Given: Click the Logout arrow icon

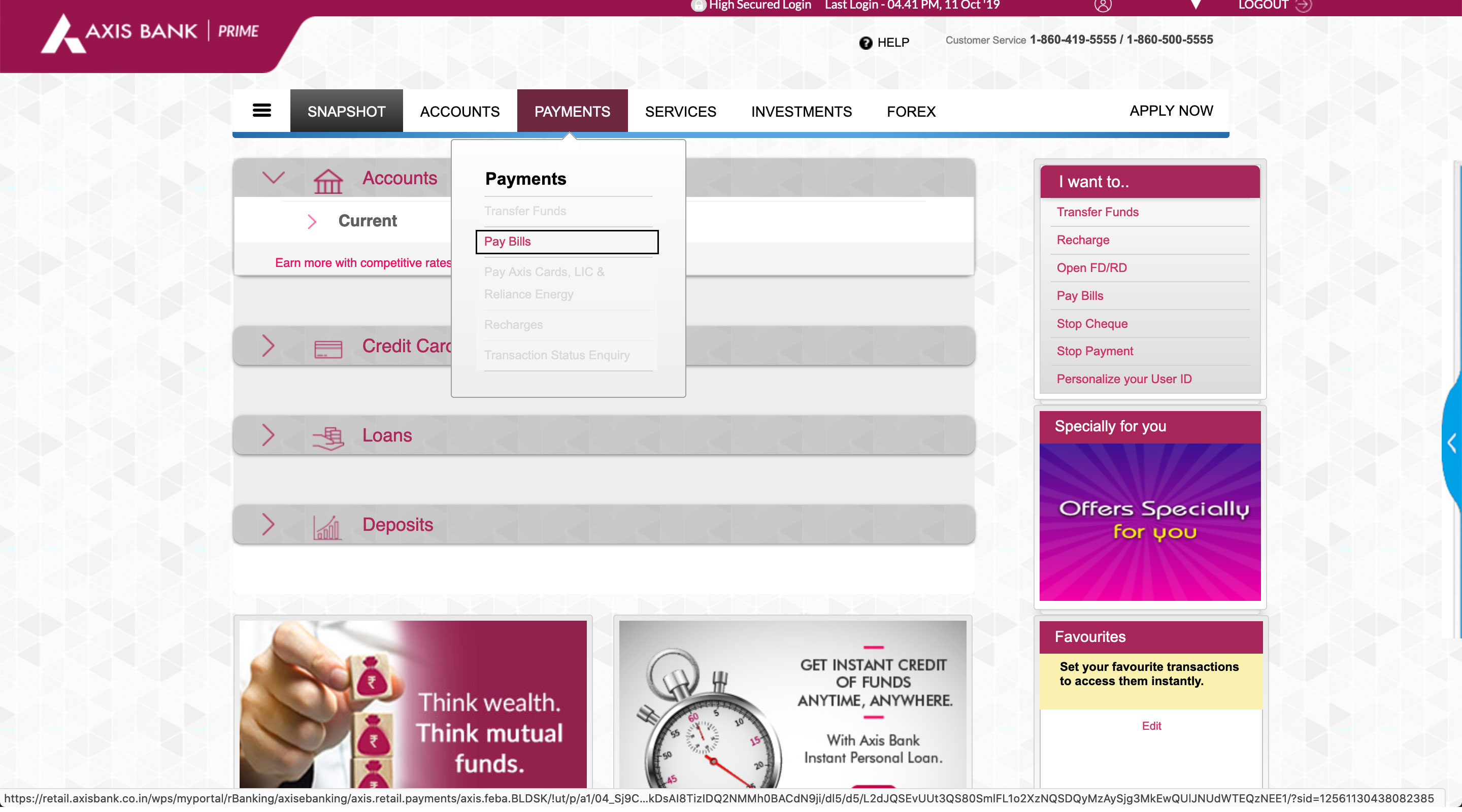Looking at the screenshot, I should click(x=1303, y=6).
